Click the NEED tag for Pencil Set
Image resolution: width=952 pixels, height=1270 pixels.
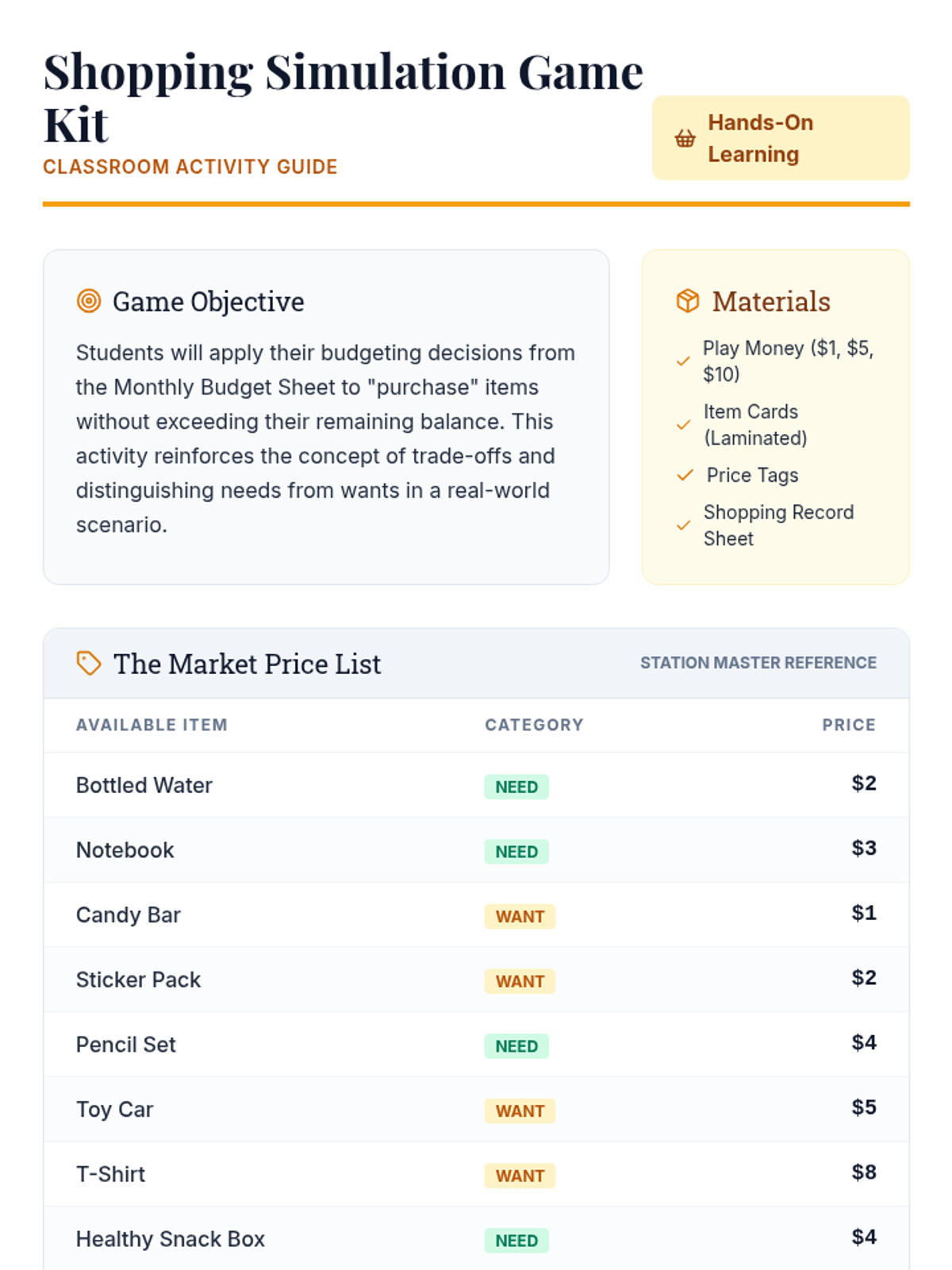pyautogui.click(x=516, y=1046)
